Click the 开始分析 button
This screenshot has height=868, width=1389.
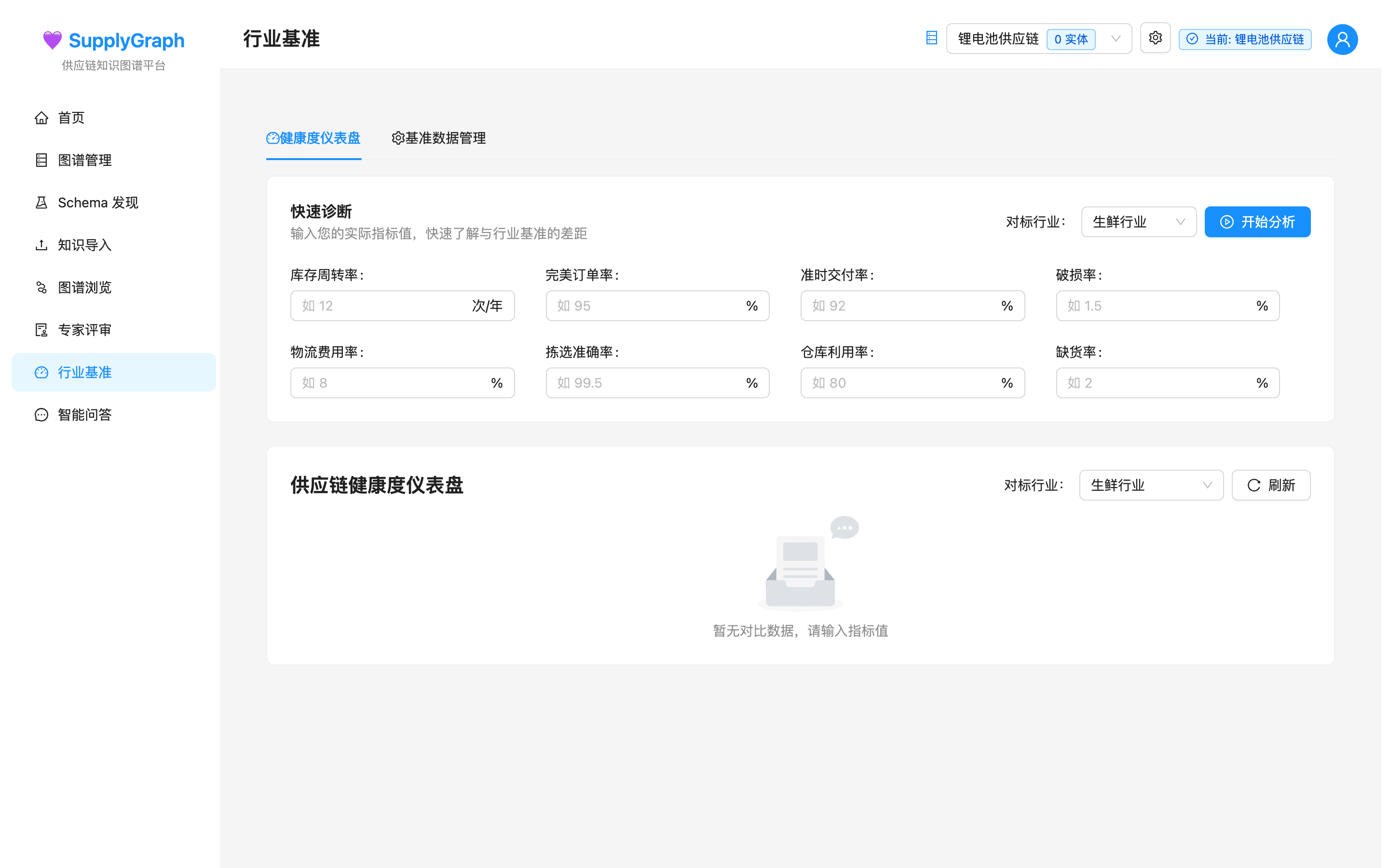tap(1257, 222)
